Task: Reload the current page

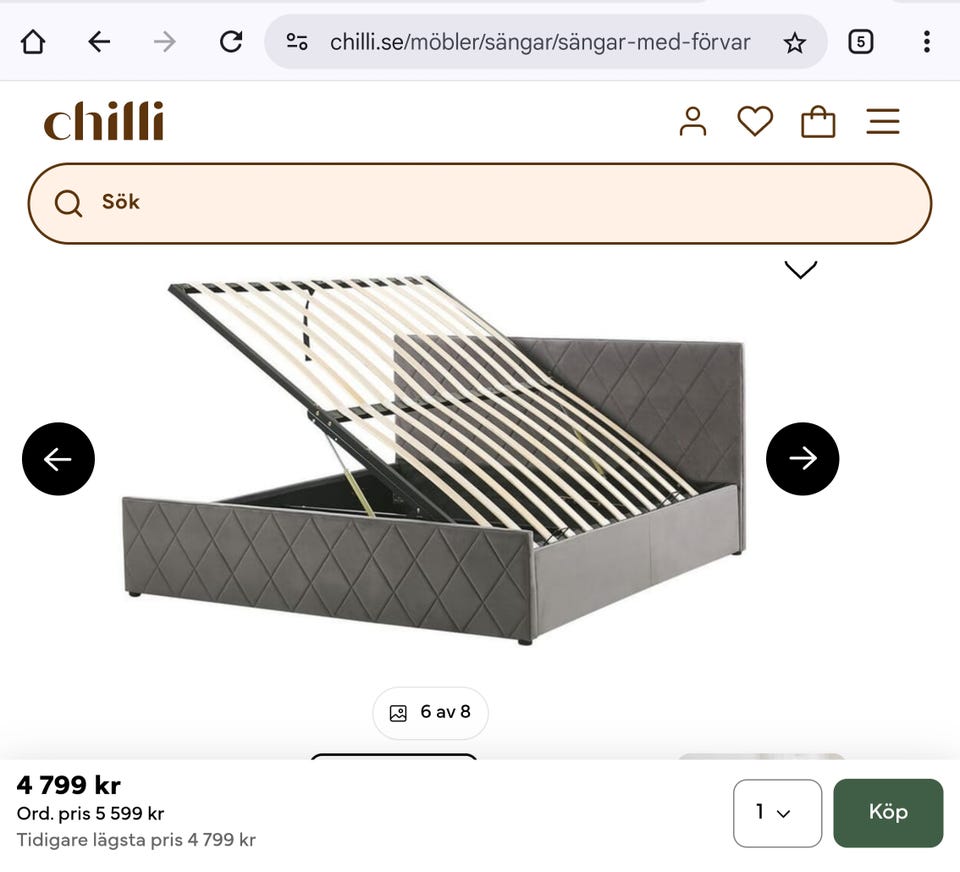Action: [x=231, y=42]
